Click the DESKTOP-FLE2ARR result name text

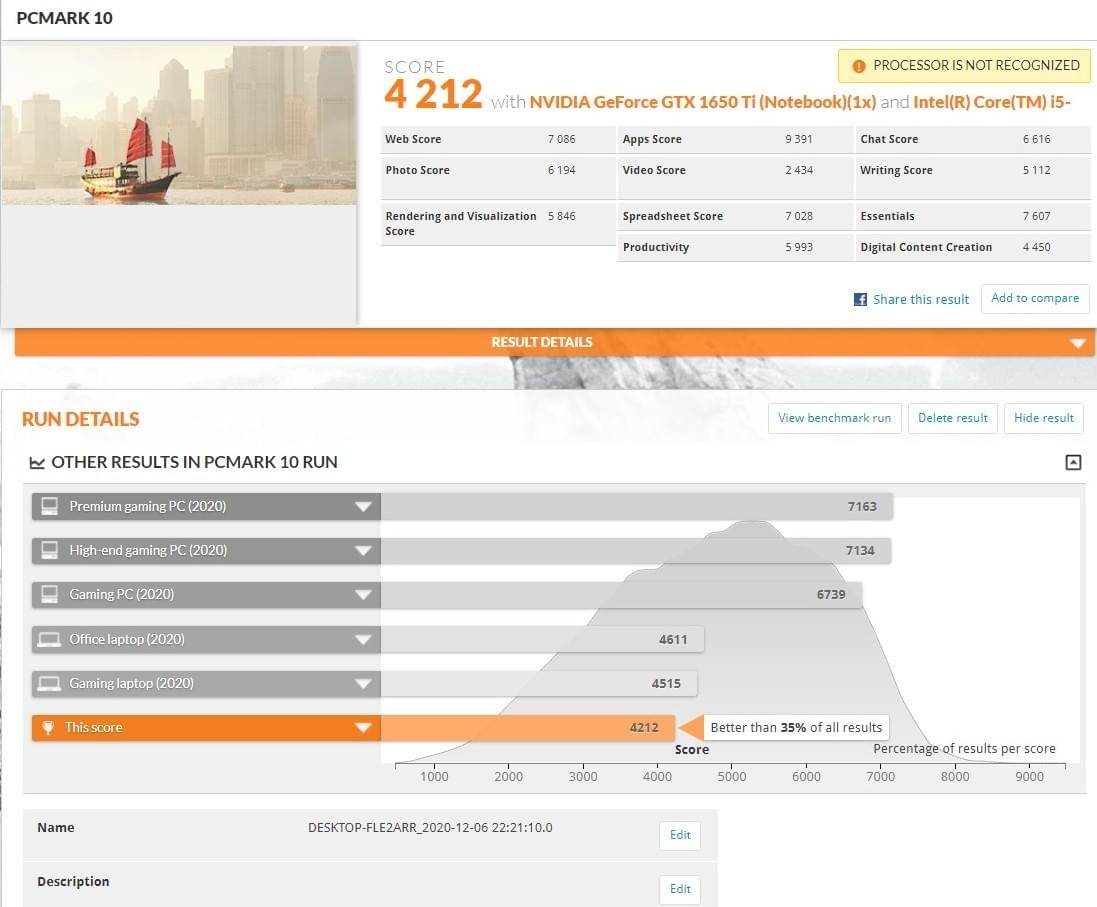pos(430,828)
